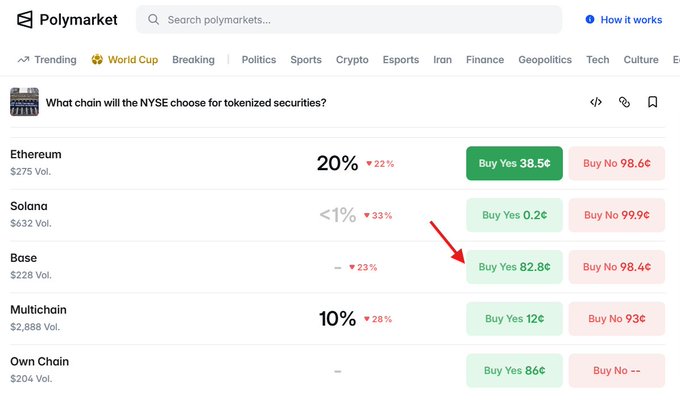Click Buy Yes 12¢ for Multichain

[514, 319]
